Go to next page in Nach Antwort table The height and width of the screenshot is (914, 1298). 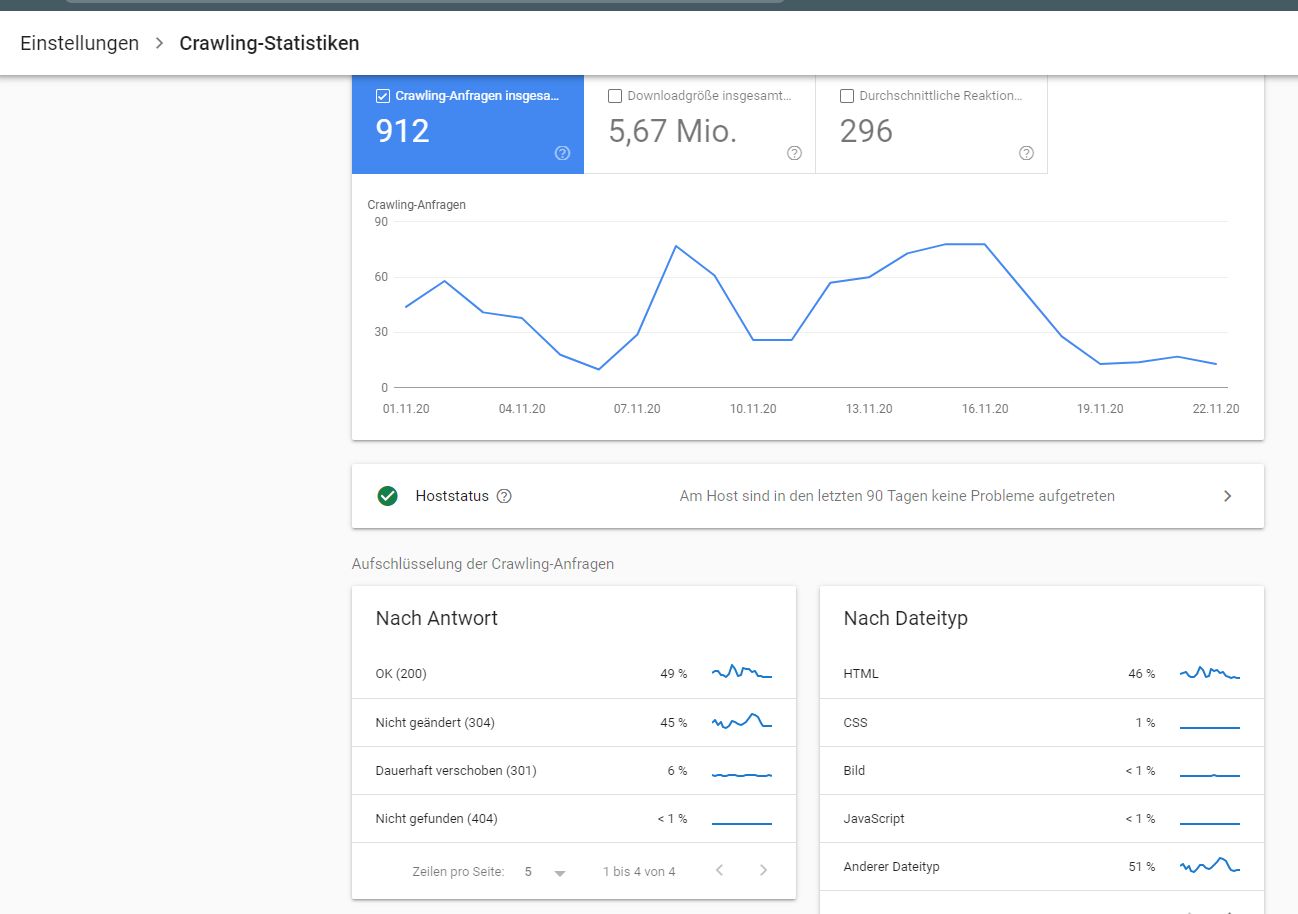(x=763, y=871)
